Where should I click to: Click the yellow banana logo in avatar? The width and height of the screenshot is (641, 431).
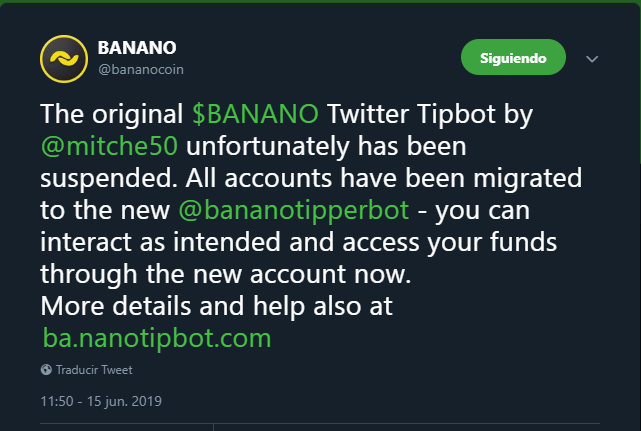[64, 59]
